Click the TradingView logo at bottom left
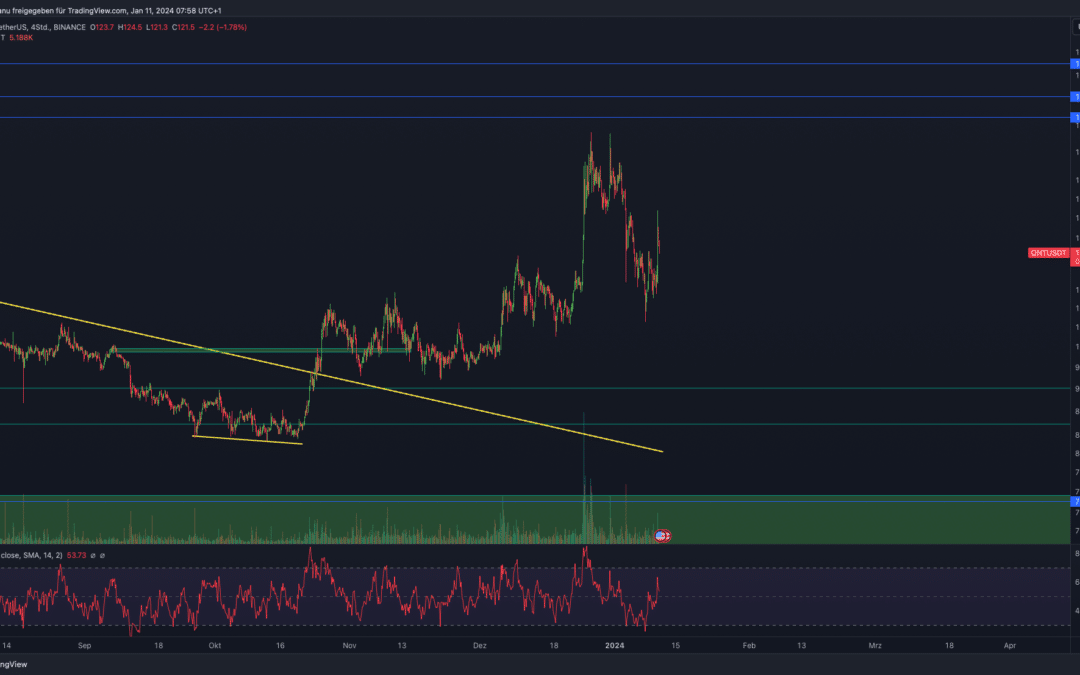This screenshot has width=1080, height=675. (x=13, y=665)
